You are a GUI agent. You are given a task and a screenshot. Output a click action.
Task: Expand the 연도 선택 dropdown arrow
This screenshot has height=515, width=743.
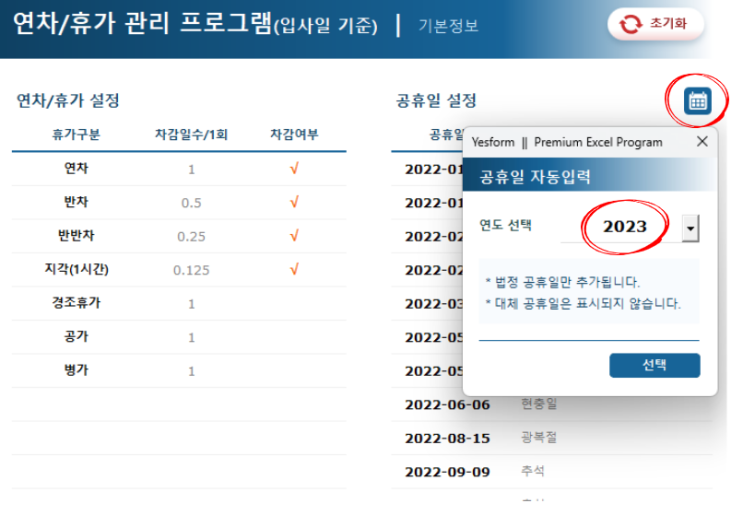(690, 228)
